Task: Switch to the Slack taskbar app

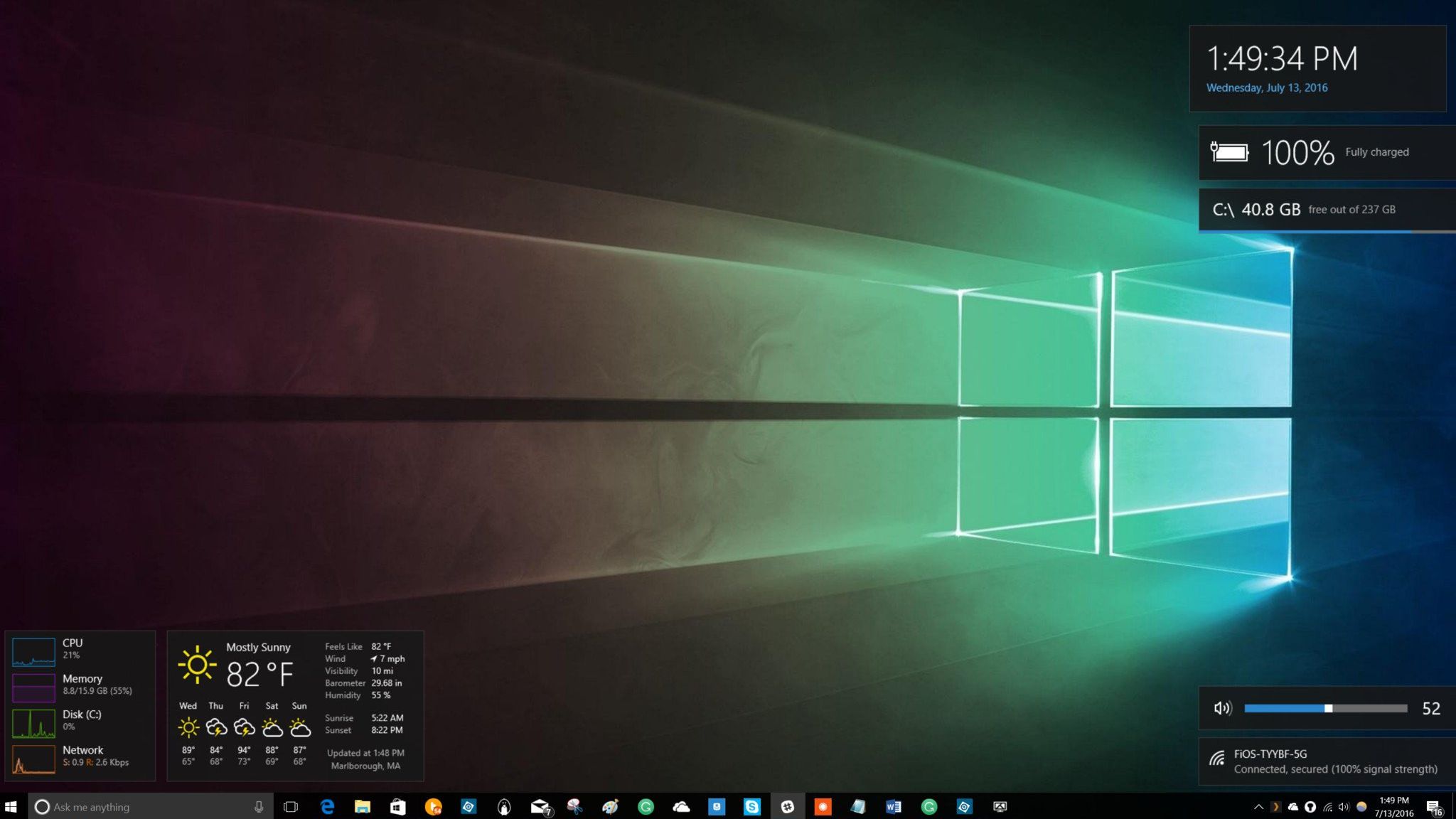Action: coord(787,806)
